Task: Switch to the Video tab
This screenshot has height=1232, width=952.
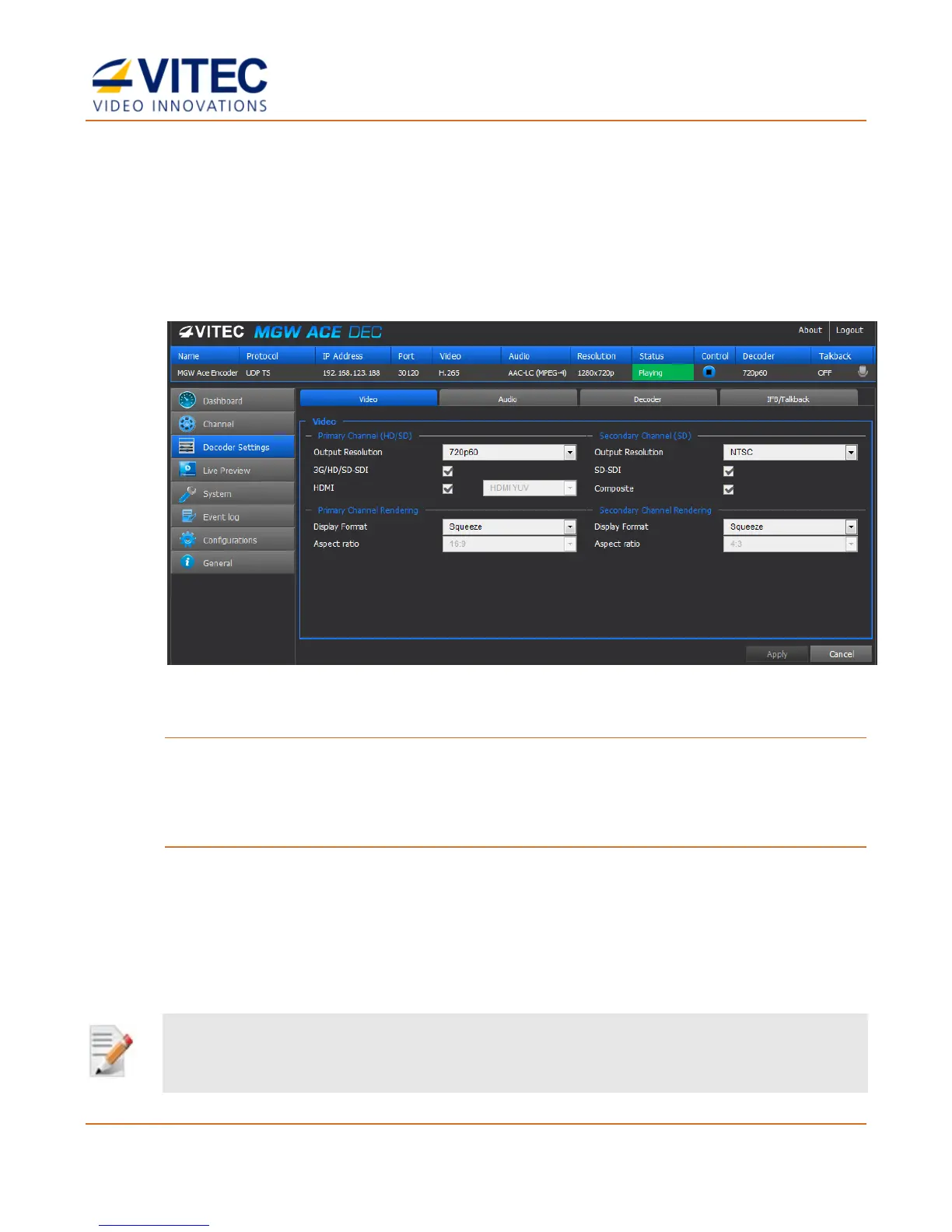Action: (x=369, y=398)
